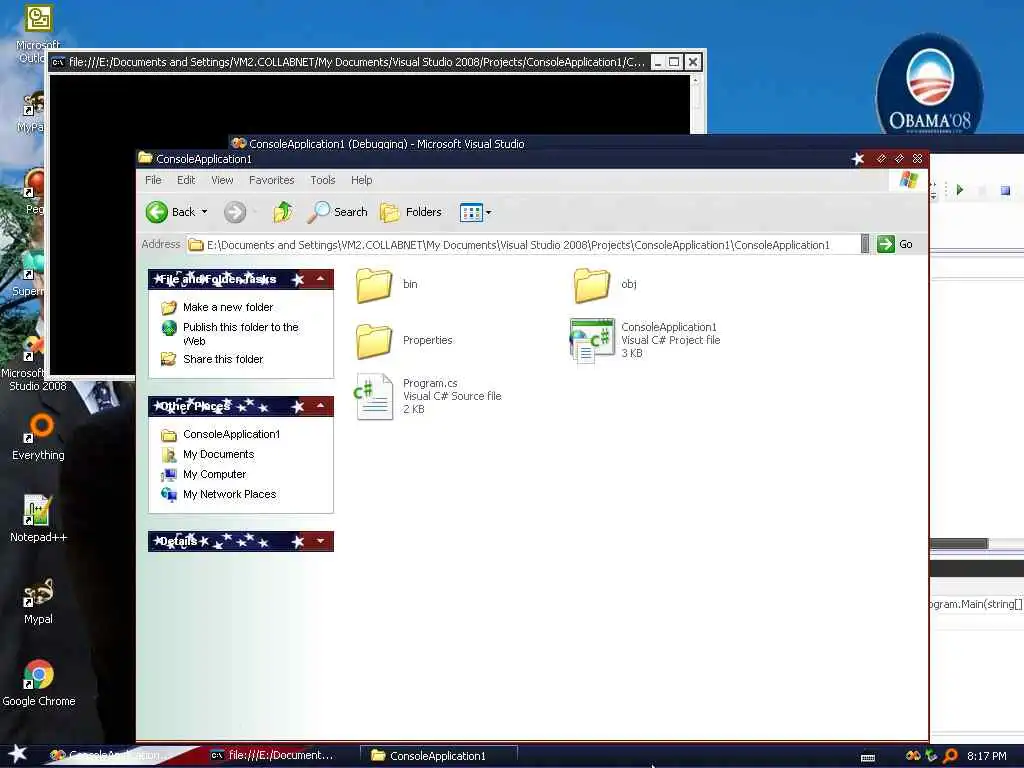The width and height of the screenshot is (1024, 768).
Task: Open ConsoleApplication1 link under Other Places
Action: click(231, 434)
